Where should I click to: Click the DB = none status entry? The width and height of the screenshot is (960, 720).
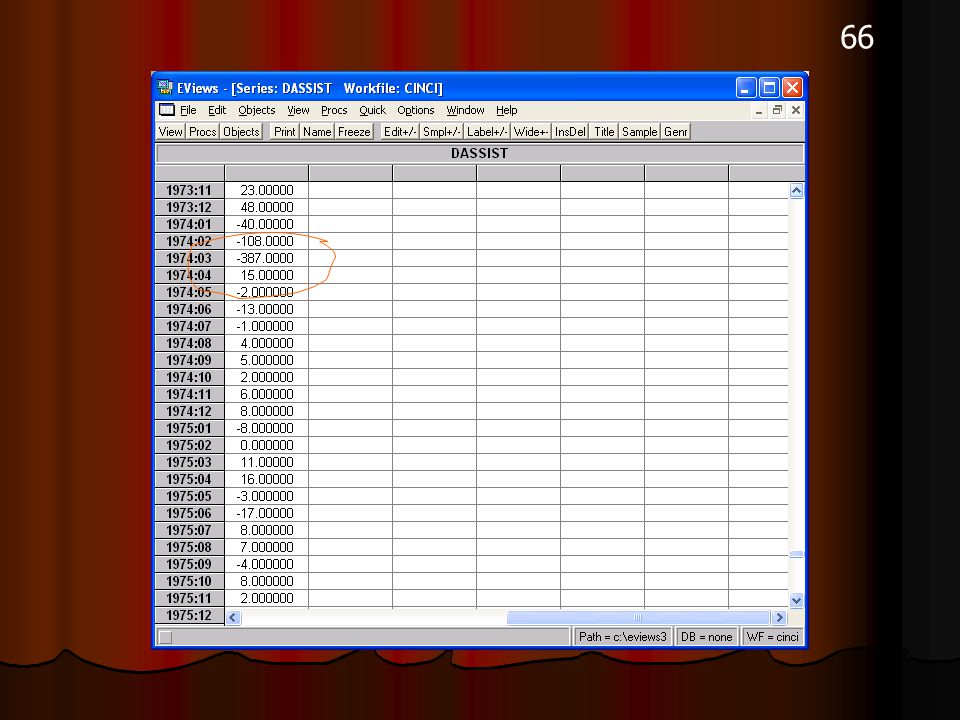[706, 637]
